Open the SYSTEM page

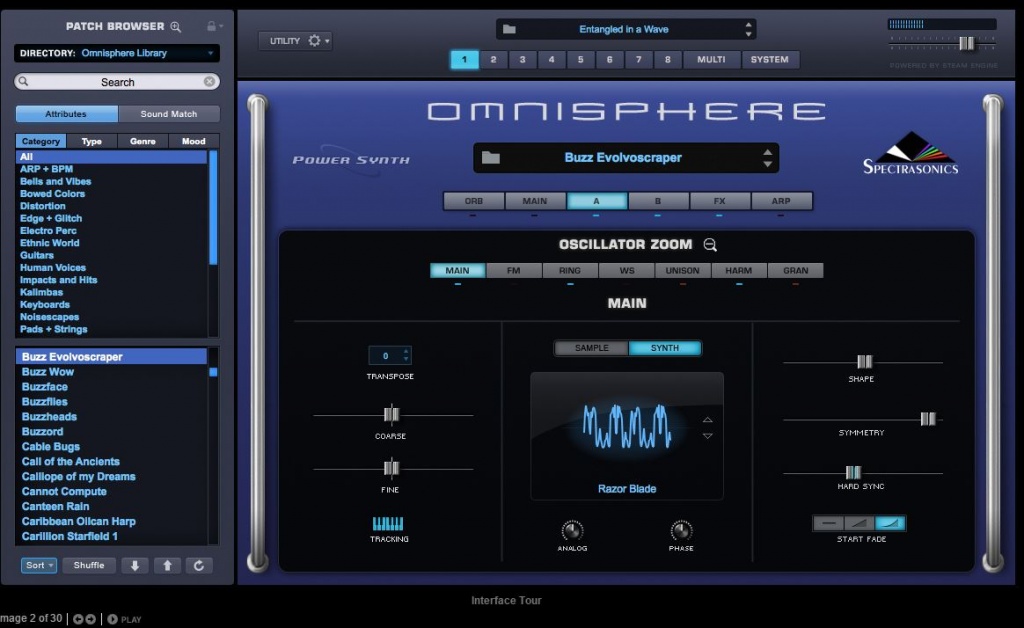coord(769,59)
